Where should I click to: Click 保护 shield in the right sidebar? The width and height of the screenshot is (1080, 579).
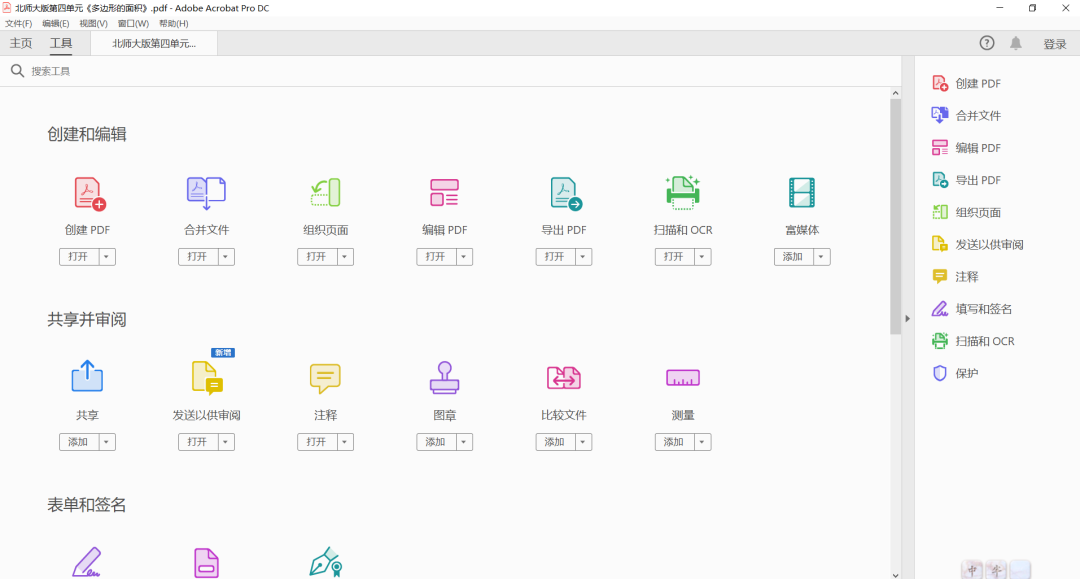coord(955,373)
